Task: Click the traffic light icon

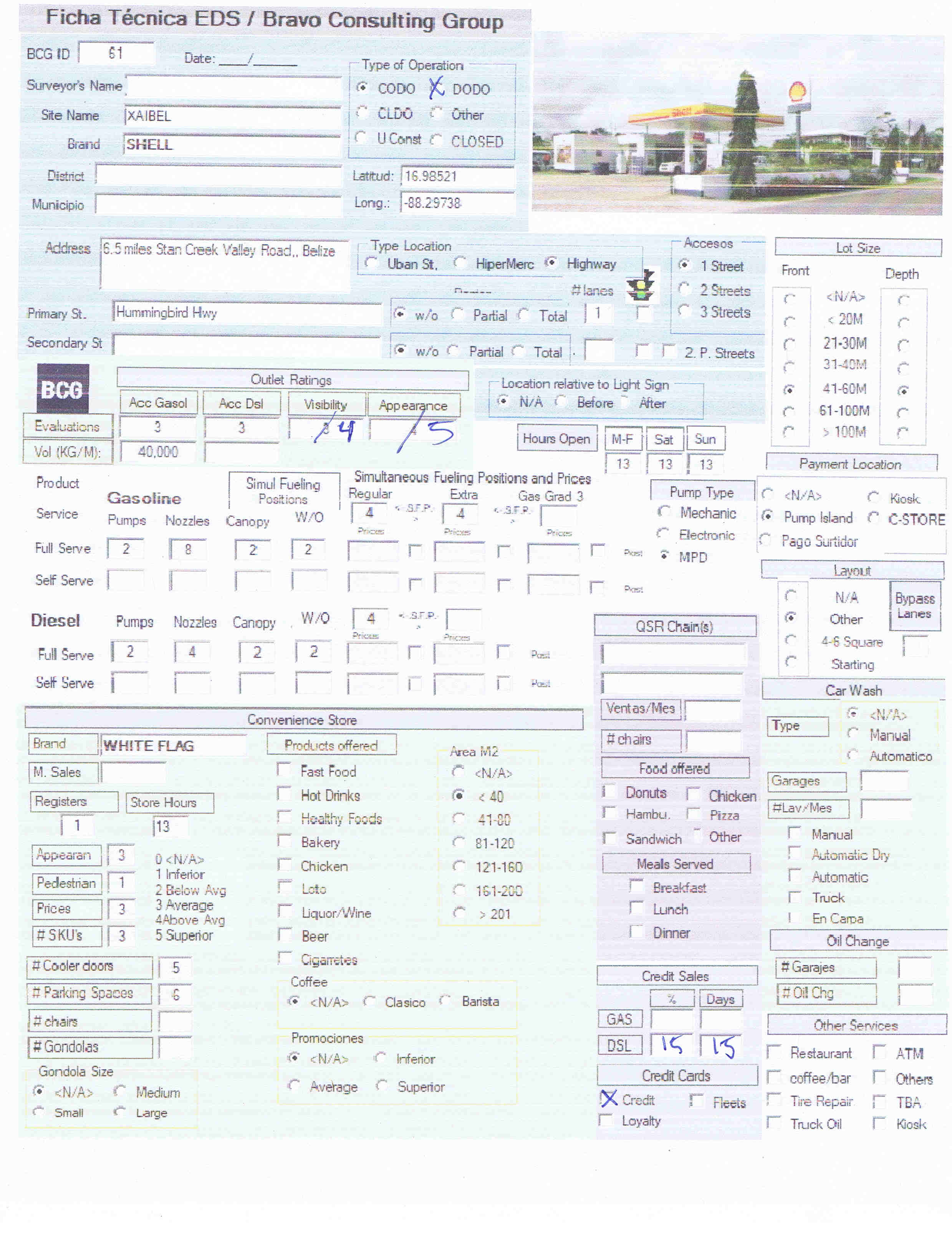Action: (x=641, y=285)
